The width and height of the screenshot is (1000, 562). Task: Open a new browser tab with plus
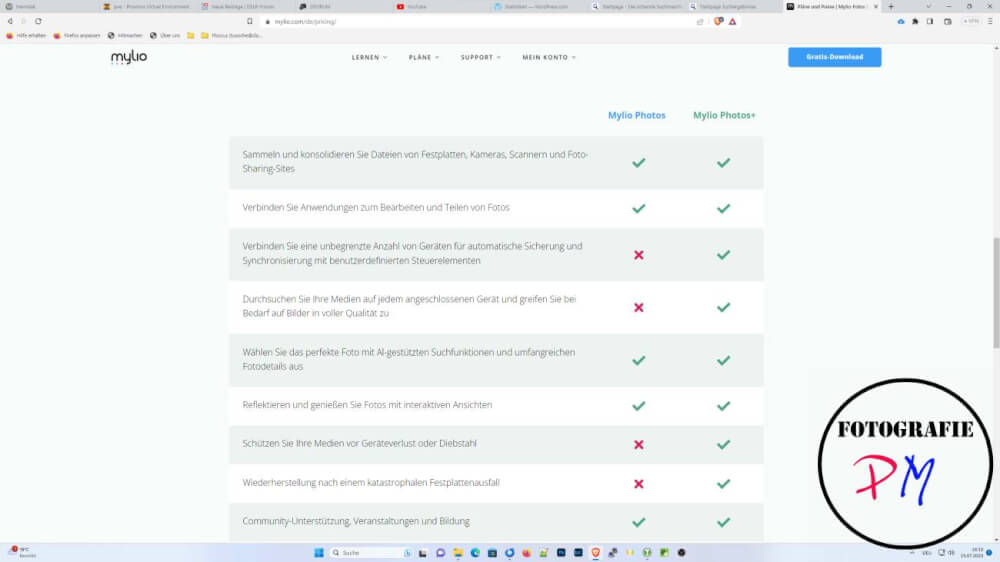coord(891,6)
